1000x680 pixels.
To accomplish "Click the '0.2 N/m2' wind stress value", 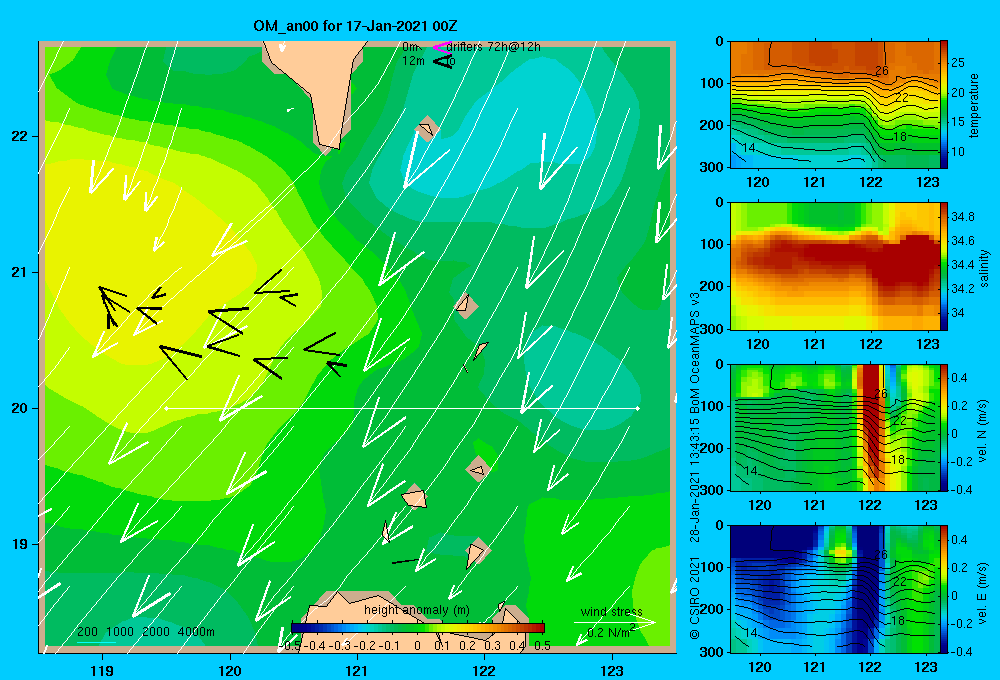I will [x=610, y=632].
